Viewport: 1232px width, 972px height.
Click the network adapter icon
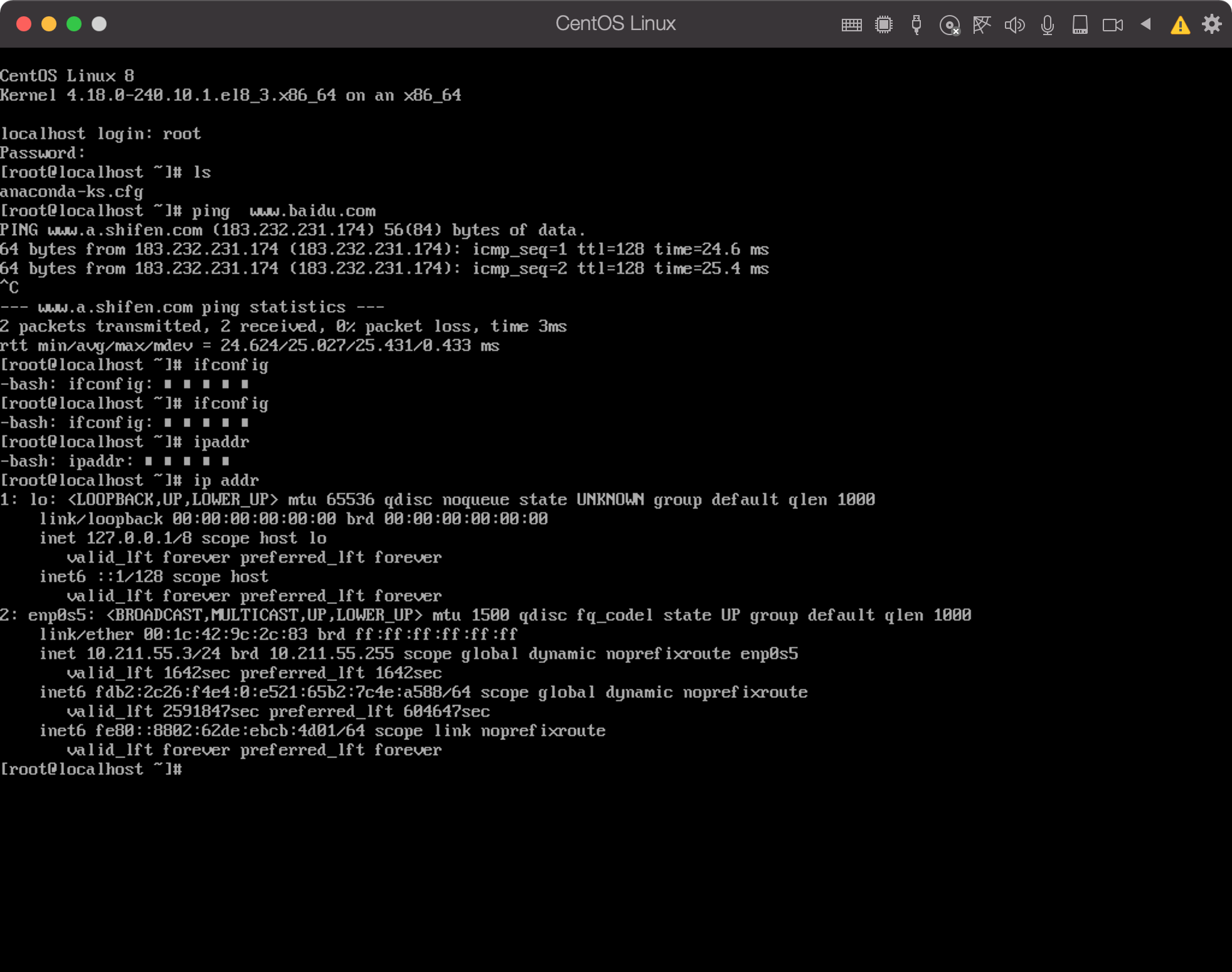(982, 24)
